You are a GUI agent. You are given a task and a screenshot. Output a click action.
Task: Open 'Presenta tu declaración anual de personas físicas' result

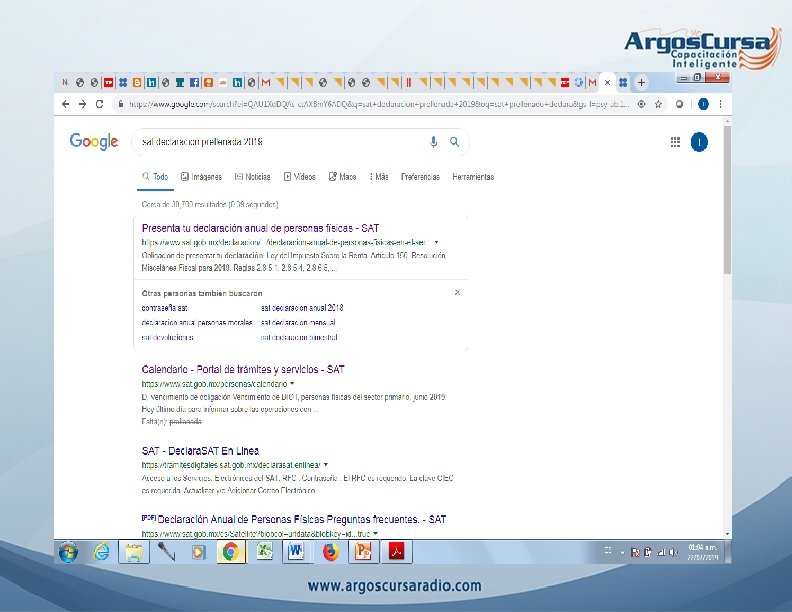point(261,228)
